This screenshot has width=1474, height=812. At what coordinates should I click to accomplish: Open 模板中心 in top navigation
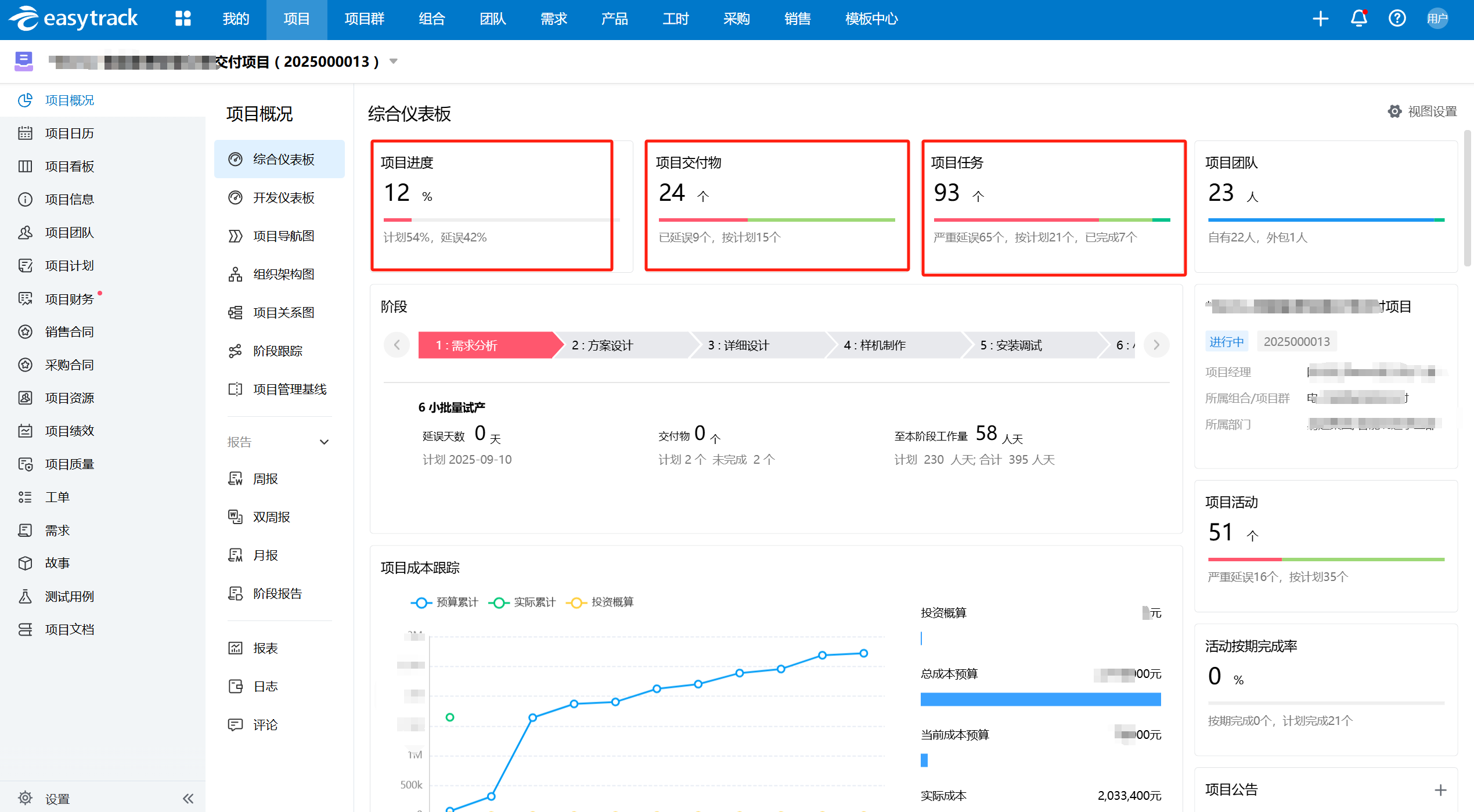click(x=871, y=19)
